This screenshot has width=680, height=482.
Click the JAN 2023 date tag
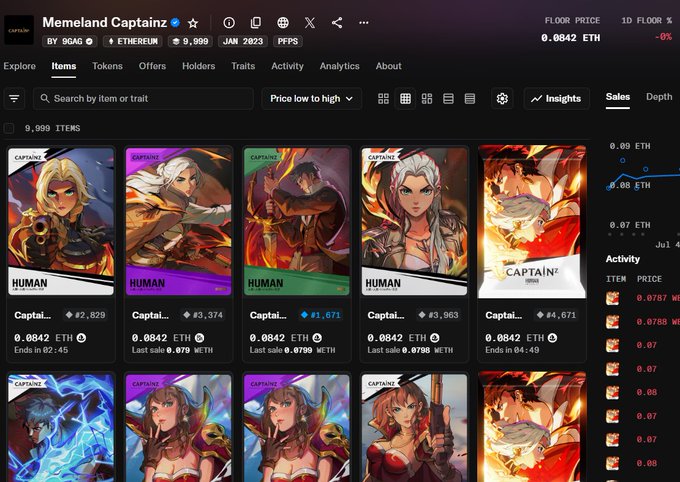click(x=243, y=41)
